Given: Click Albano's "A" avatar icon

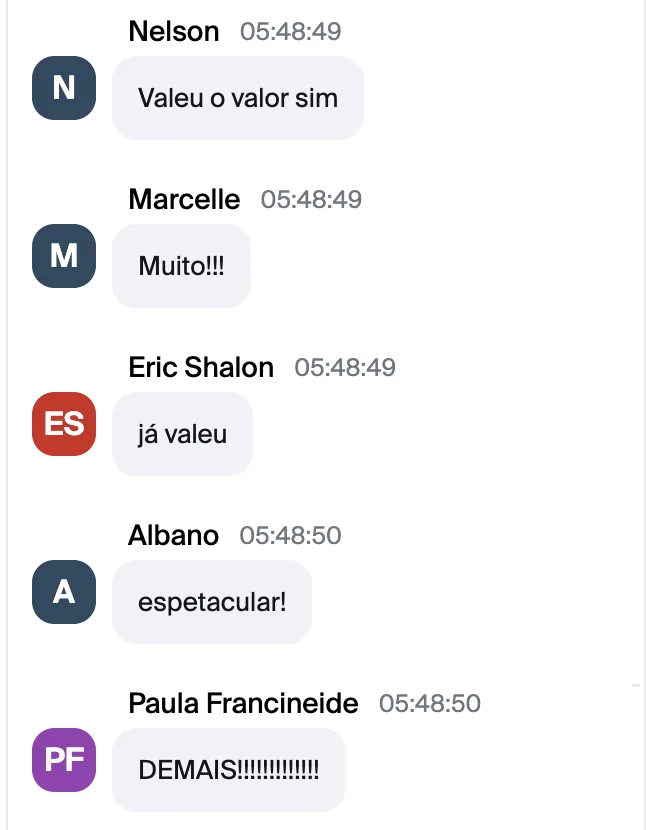Looking at the screenshot, I should point(64,592).
